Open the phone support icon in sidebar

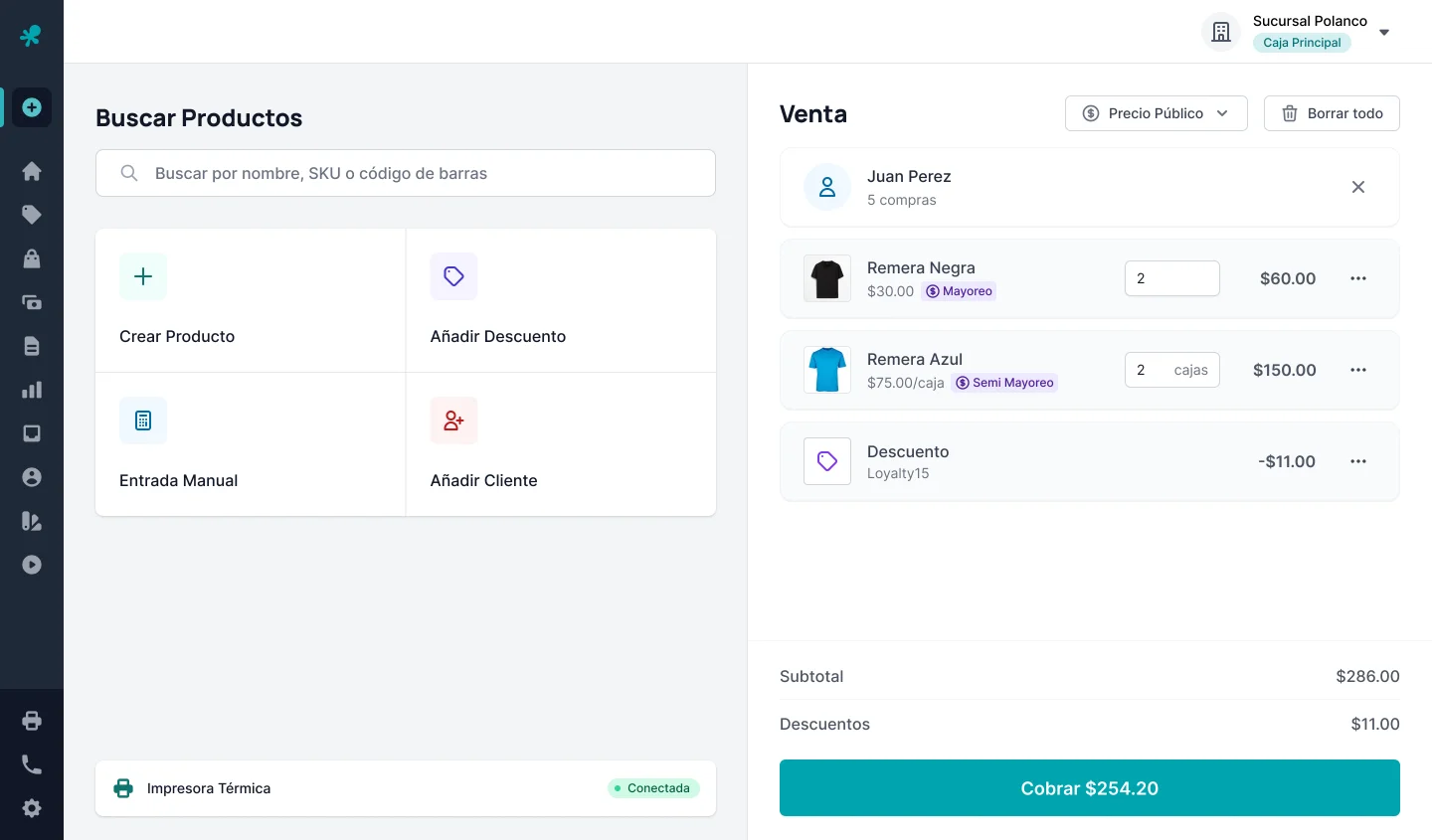32,764
